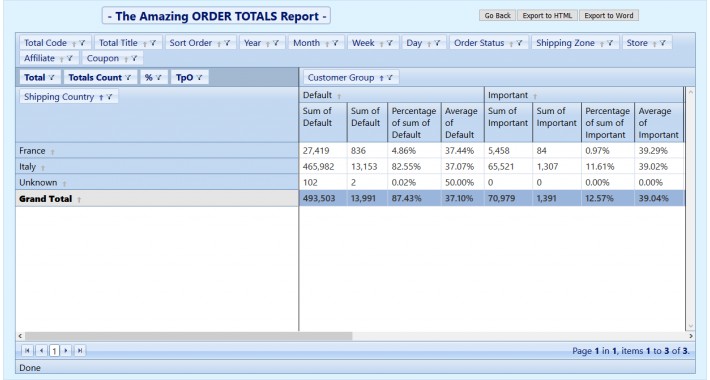Click the Sort Order field's sort arrow
Viewport: 710px width, 380px height.
click(219, 44)
